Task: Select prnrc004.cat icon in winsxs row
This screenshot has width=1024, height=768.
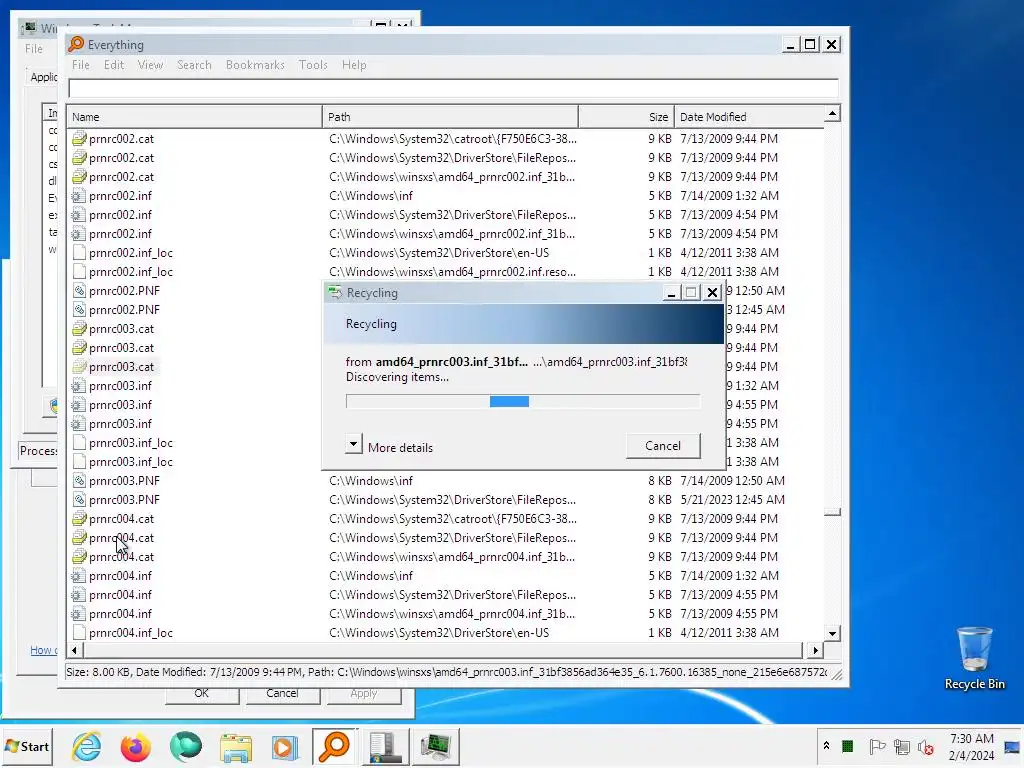Action: tap(79, 556)
